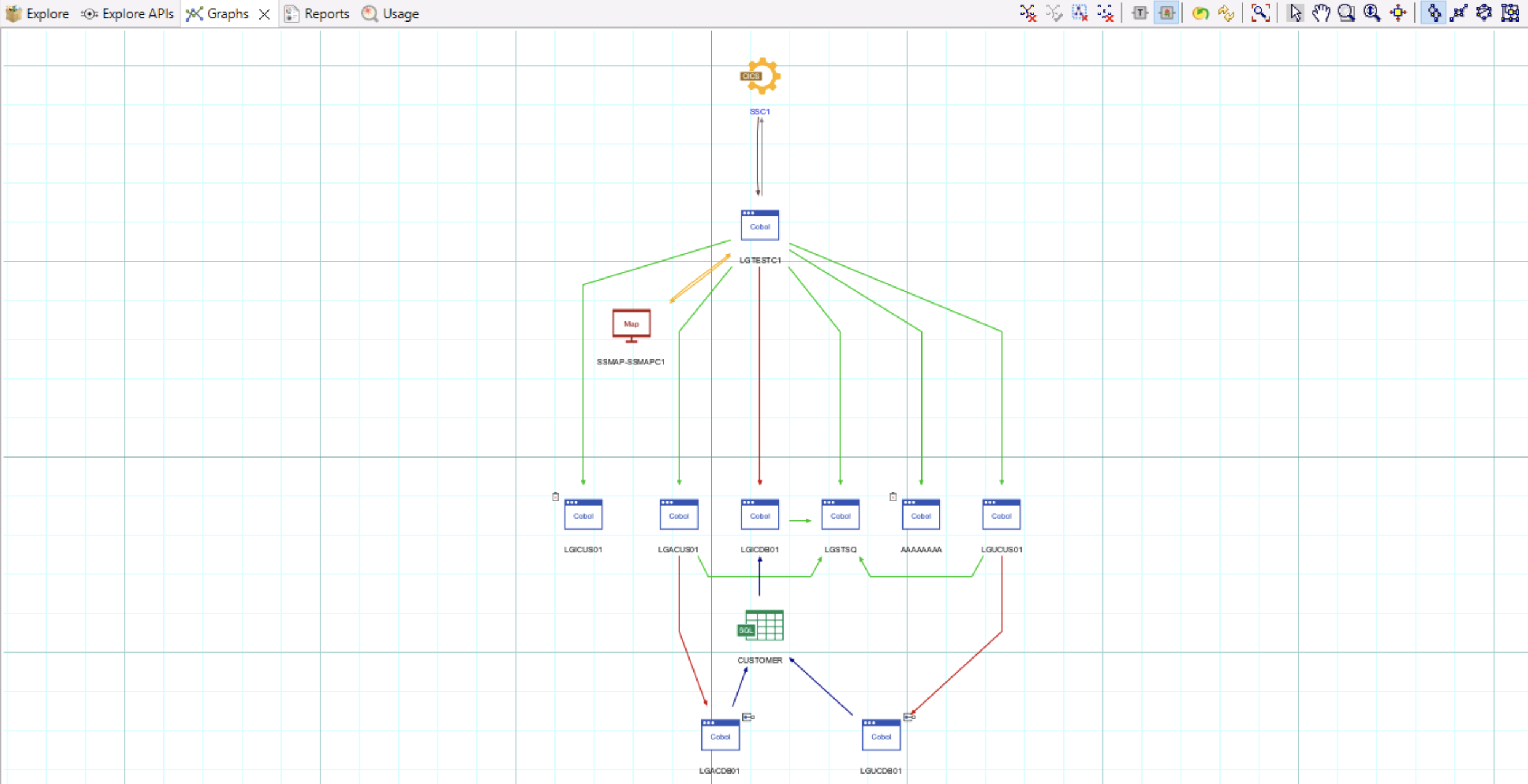Close the Graphs tab
This screenshot has height=784, width=1528.
(264, 14)
